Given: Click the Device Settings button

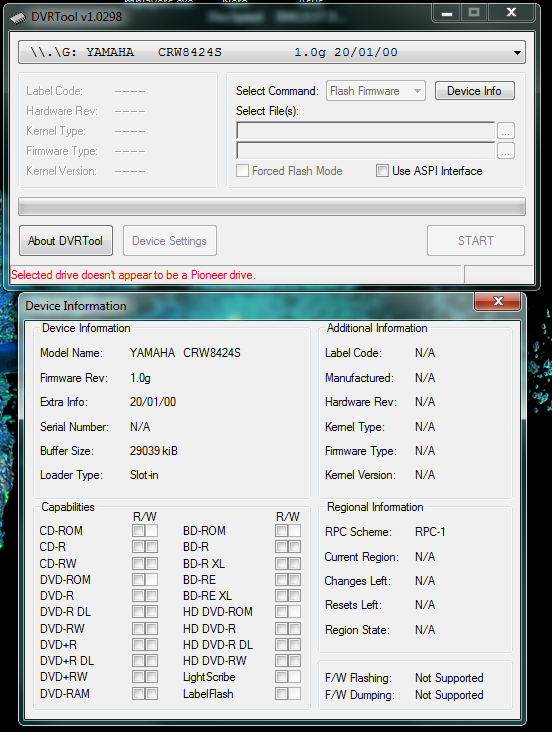Looking at the screenshot, I should [170, 241].
